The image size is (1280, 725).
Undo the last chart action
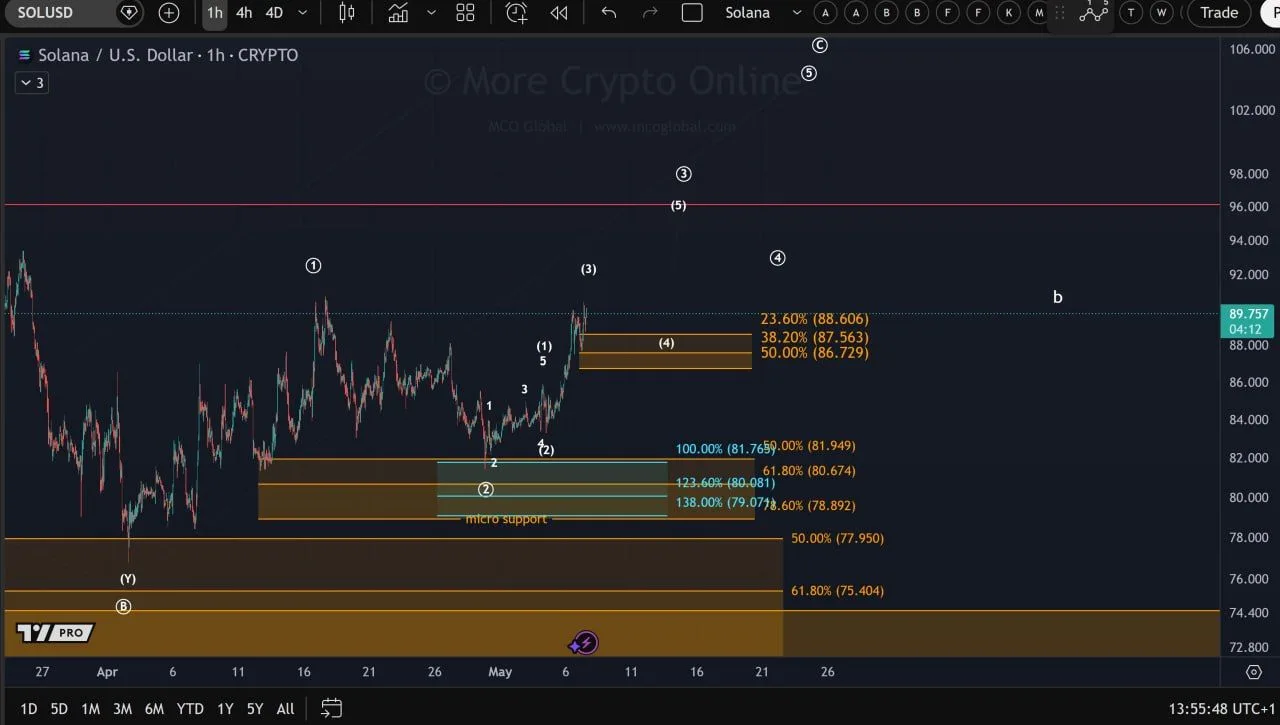coord(608,13)
